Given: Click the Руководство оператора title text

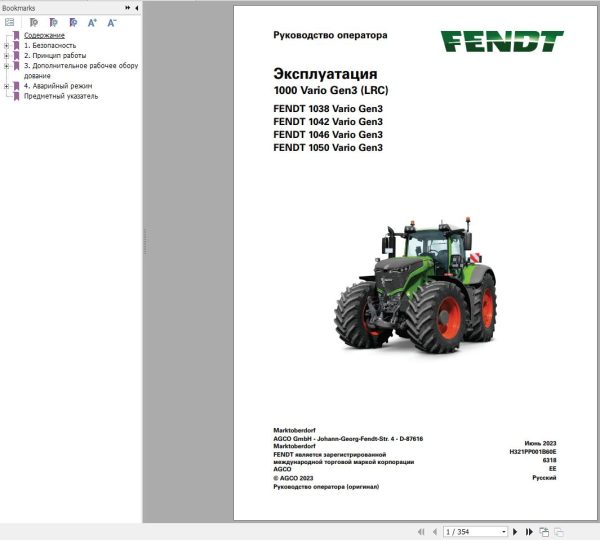Looking at the screenshot, I should click(x=330, y=35).
